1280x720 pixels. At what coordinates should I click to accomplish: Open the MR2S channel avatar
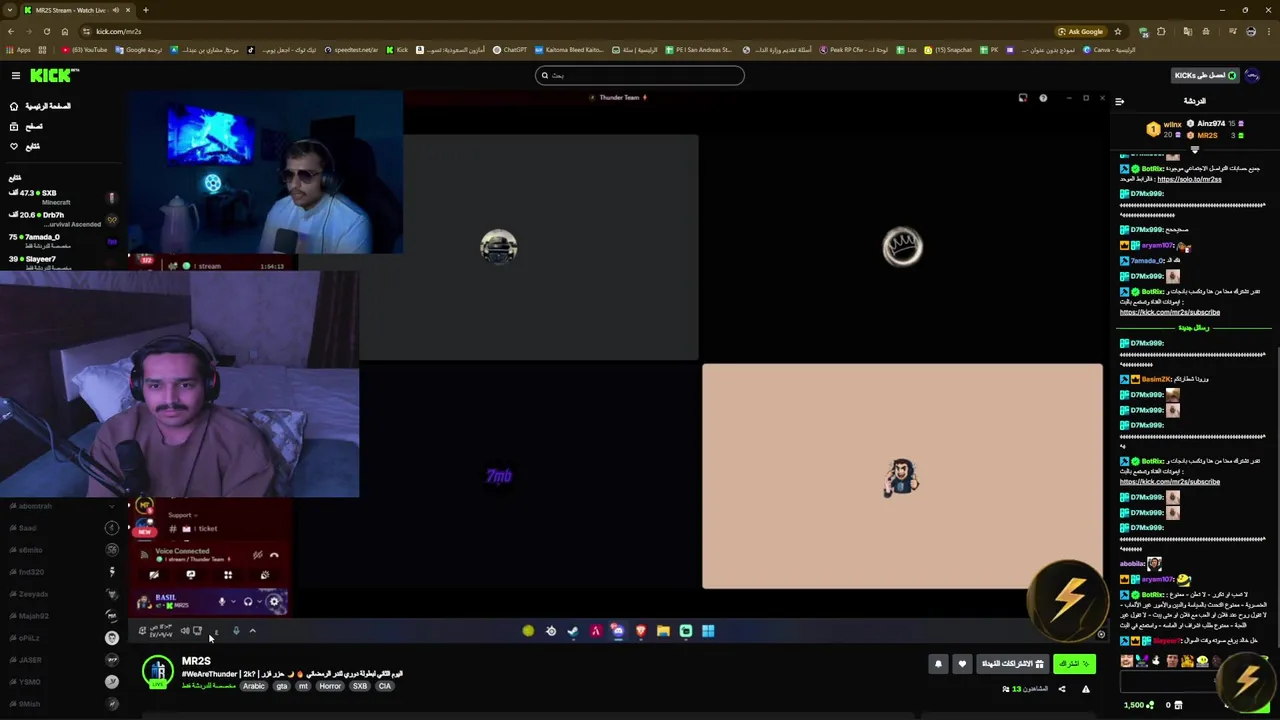pos(157,672)
